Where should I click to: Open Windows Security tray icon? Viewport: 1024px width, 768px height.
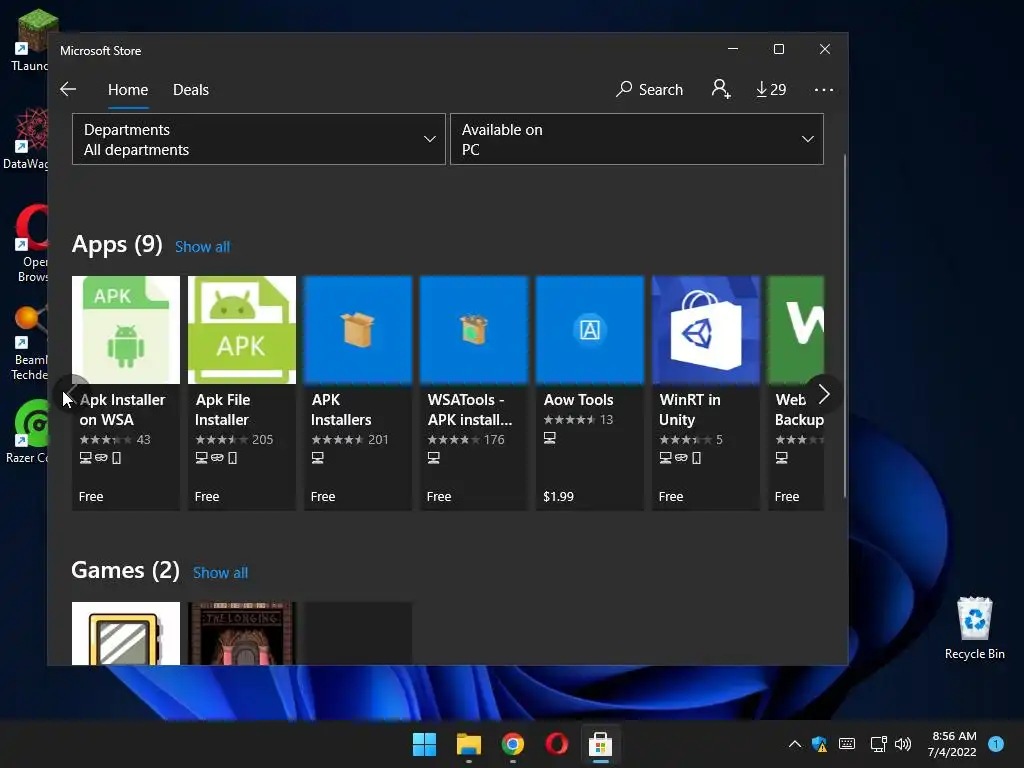820,744
